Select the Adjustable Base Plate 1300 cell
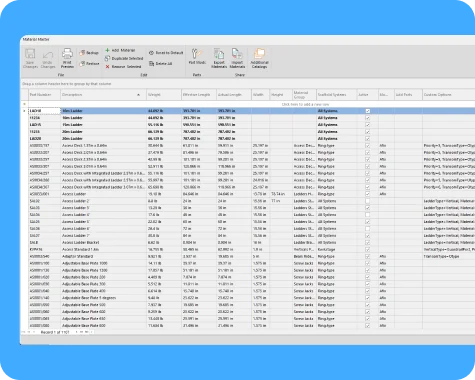475x380 pixels. 103,270
